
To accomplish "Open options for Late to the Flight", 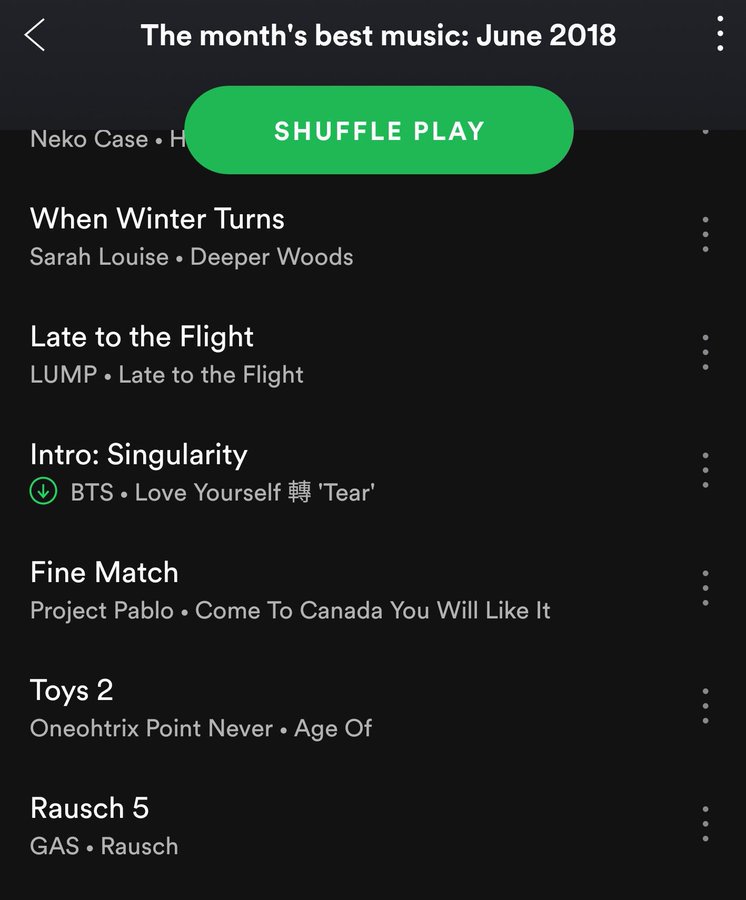I will point(705,352).
